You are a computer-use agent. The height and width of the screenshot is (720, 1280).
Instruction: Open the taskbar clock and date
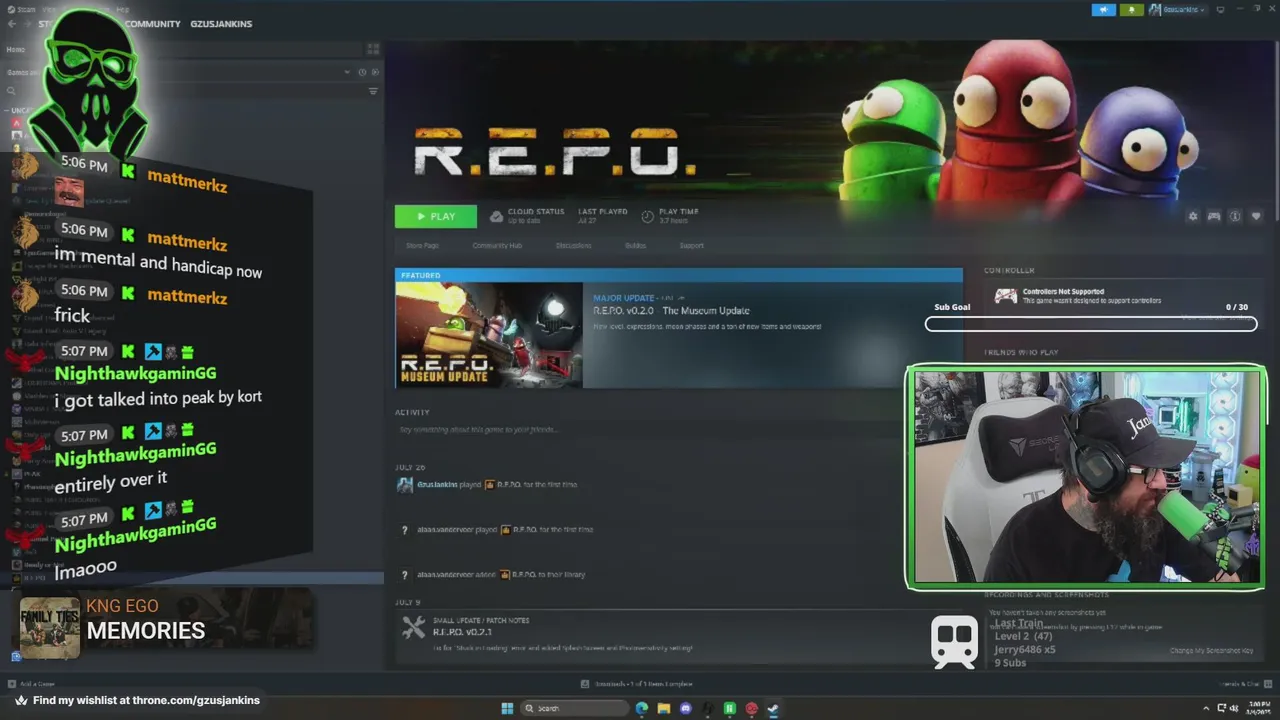[x=1256, y=708]
